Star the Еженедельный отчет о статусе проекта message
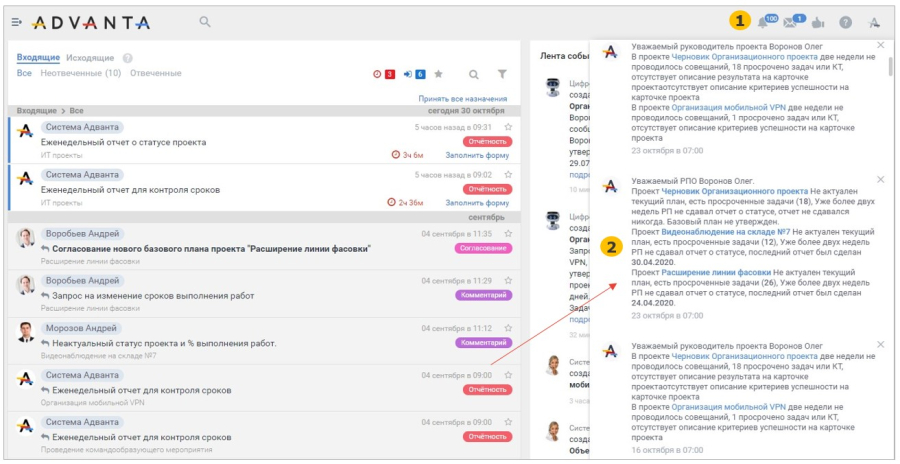This screenshot has width=900, height=464. click(508, 127)
